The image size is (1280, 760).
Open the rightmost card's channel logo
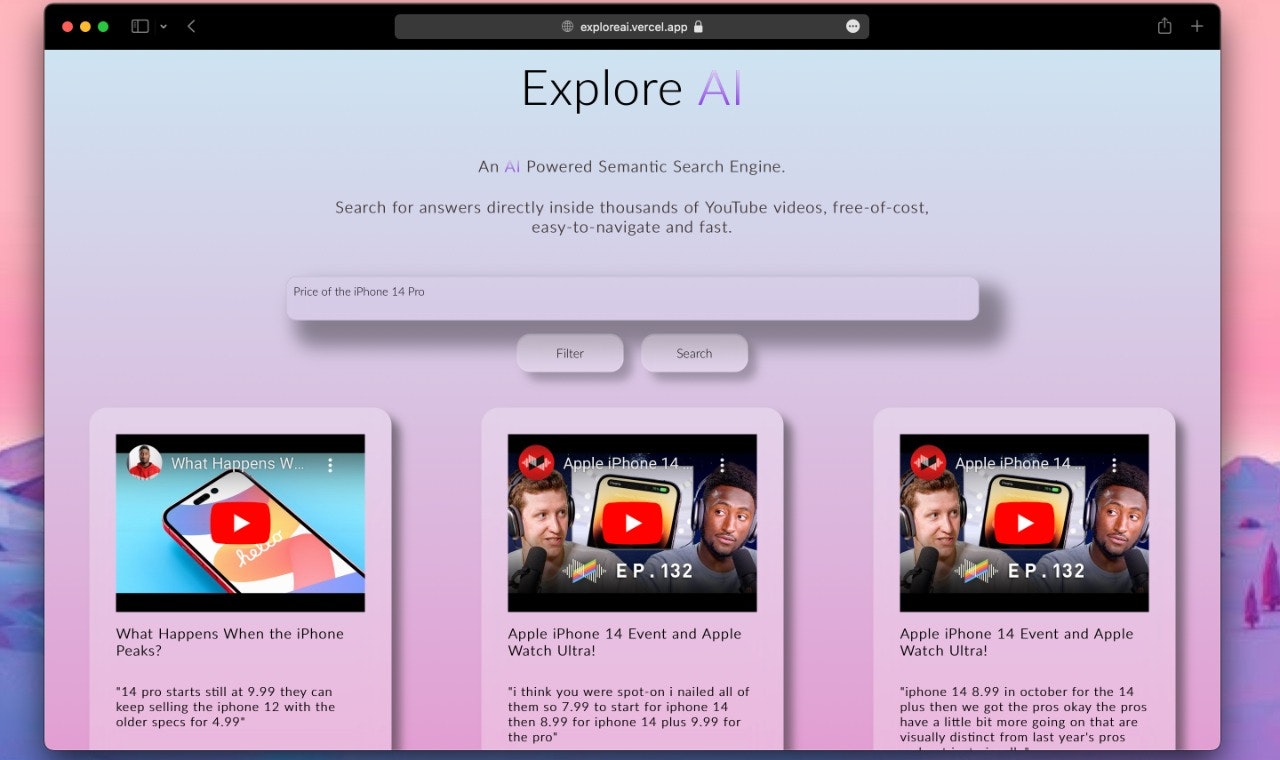point(929,463)
